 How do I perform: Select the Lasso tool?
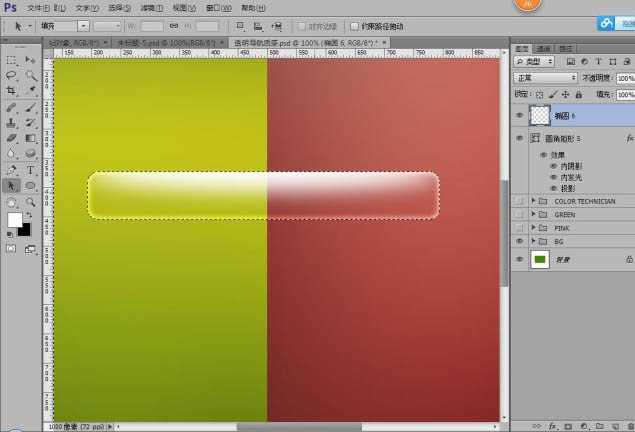coord(11,75)
